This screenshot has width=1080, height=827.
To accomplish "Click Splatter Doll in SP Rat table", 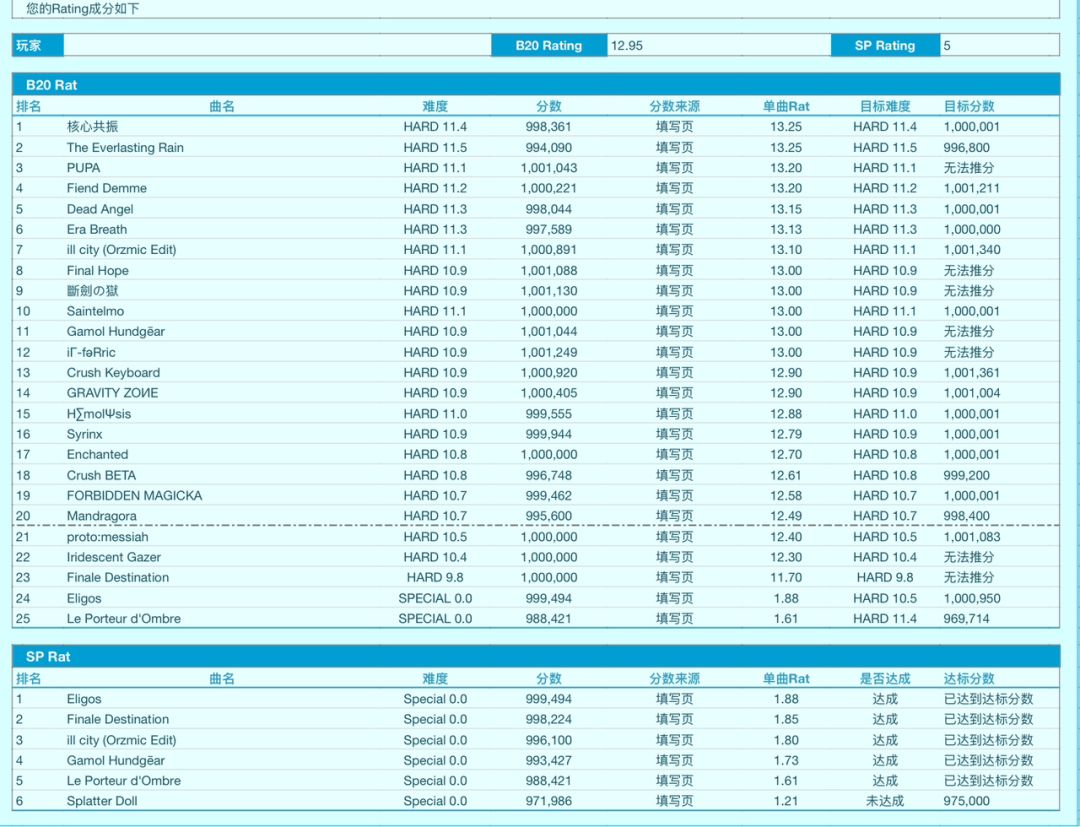I will [x=102, y=801].
